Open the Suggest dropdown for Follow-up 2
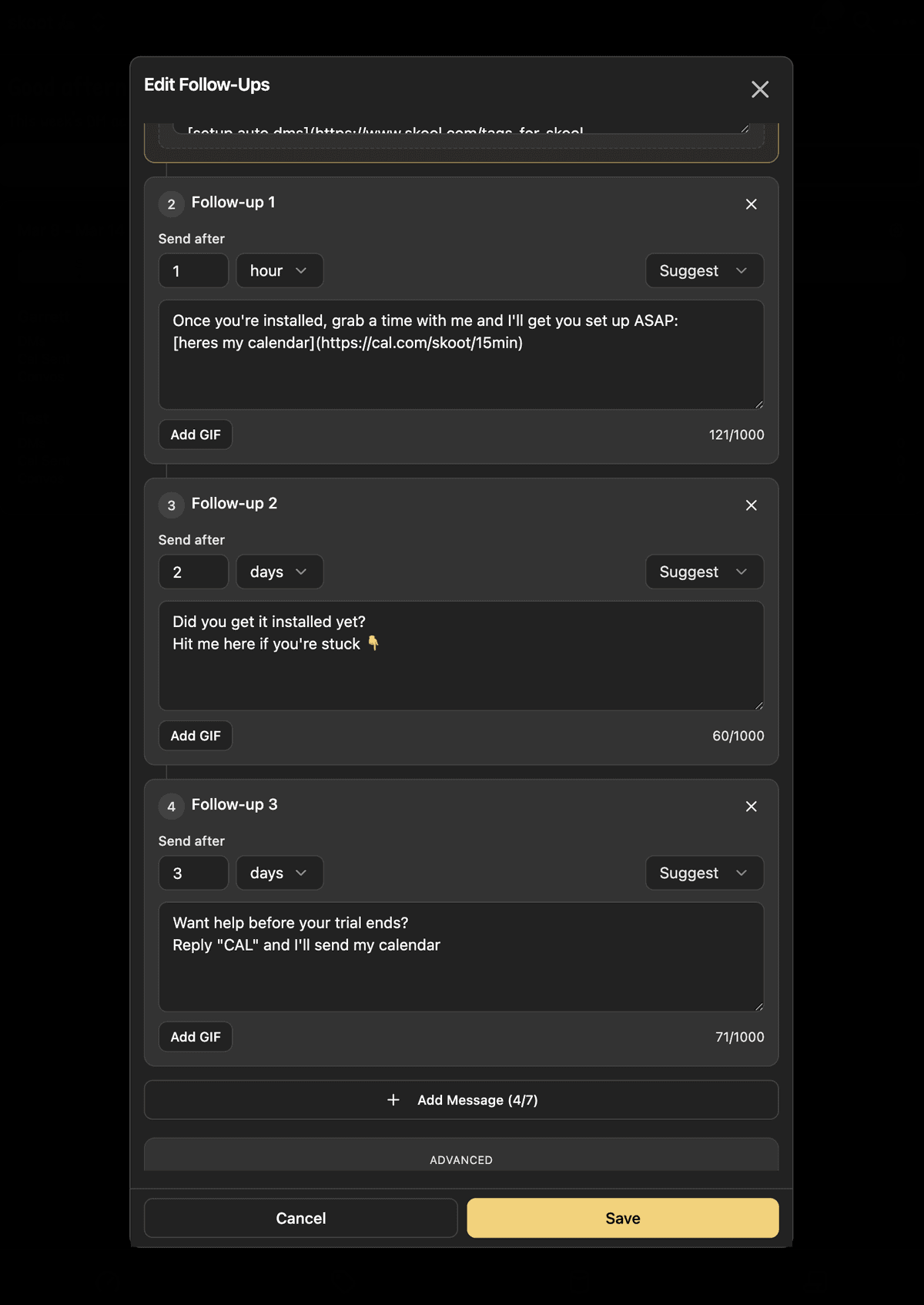Image resolution: width=924 pixels, height=1305 pixels. click(x=703, y=572)
